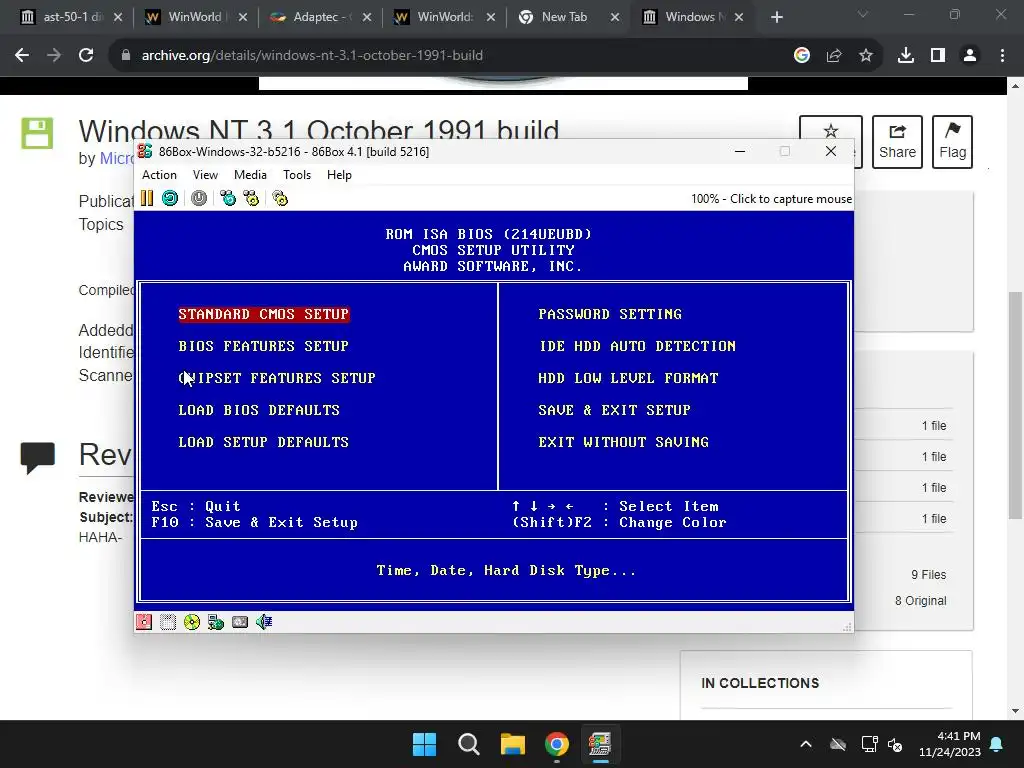
Task: Click HDD LOW LEVEL FORMAT entry
Action: coord(628,378)
